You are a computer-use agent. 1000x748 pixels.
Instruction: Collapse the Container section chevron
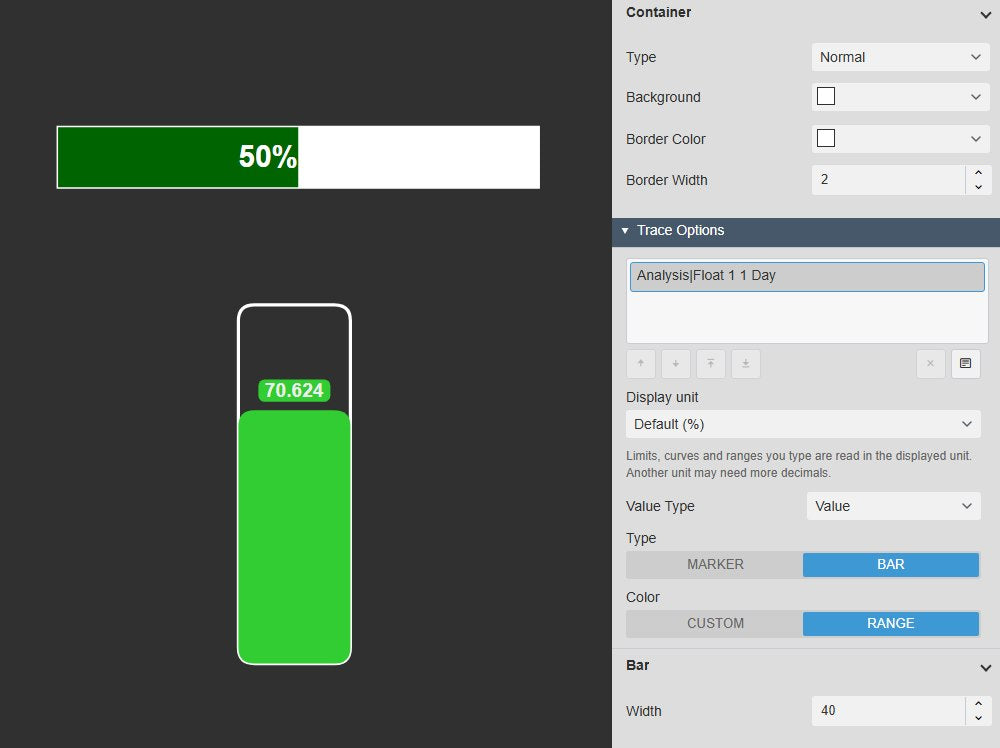pyautogui.click(x=985, y=15)
